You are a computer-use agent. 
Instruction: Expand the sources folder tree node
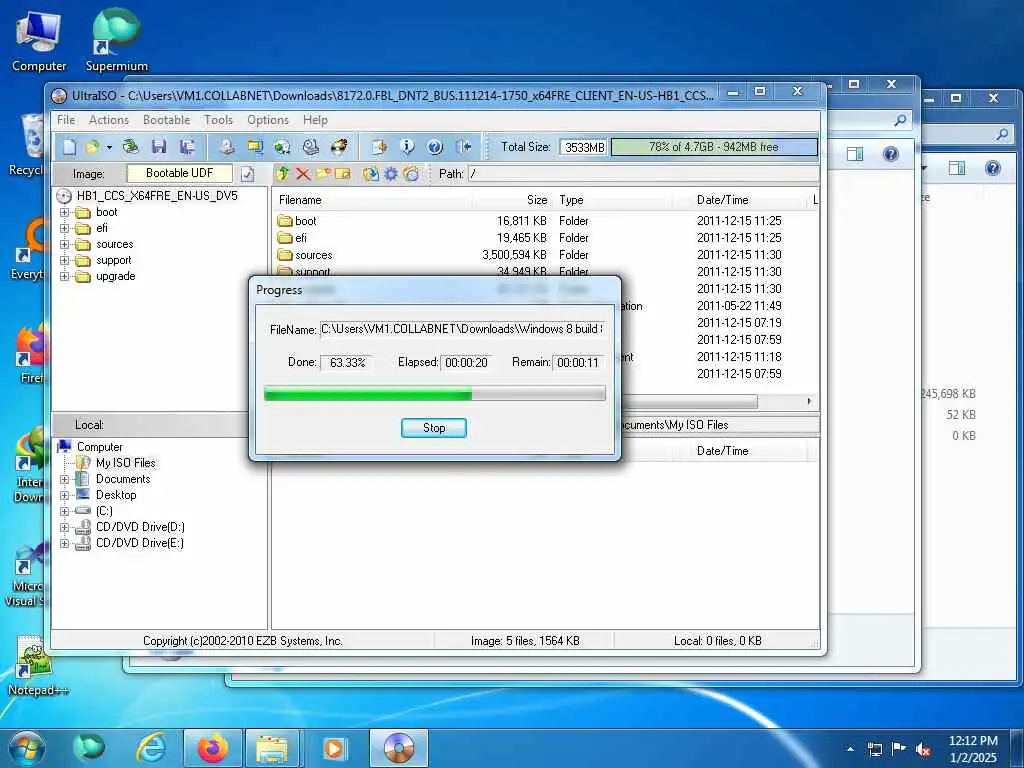point(64,244)
